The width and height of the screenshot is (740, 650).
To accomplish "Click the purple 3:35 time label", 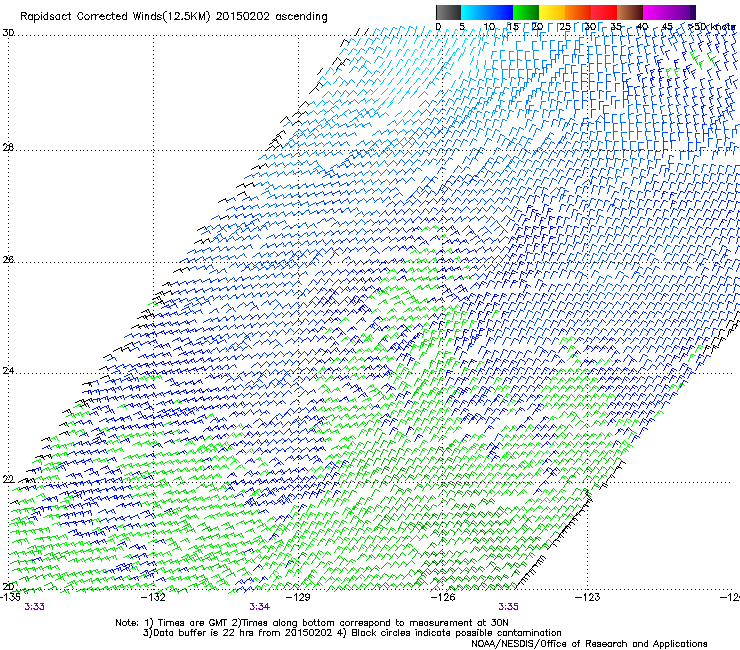I will coord(508,607).
